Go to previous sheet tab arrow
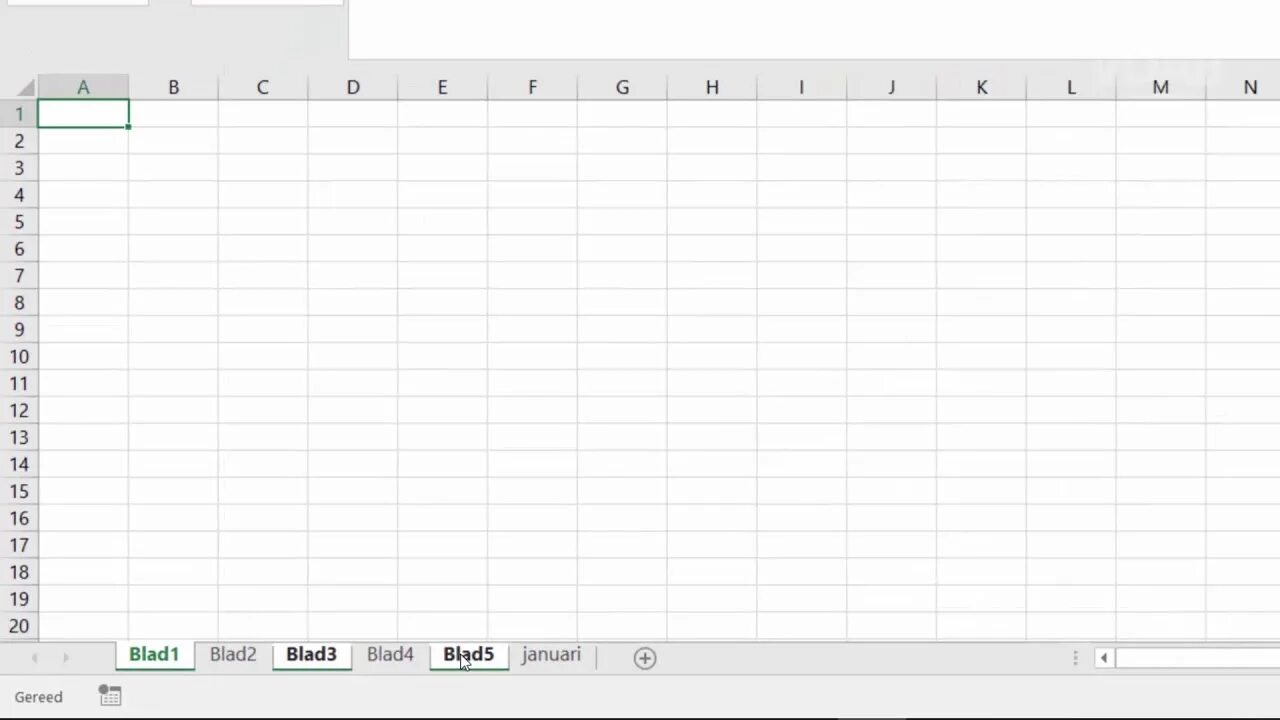 point(35,658)
